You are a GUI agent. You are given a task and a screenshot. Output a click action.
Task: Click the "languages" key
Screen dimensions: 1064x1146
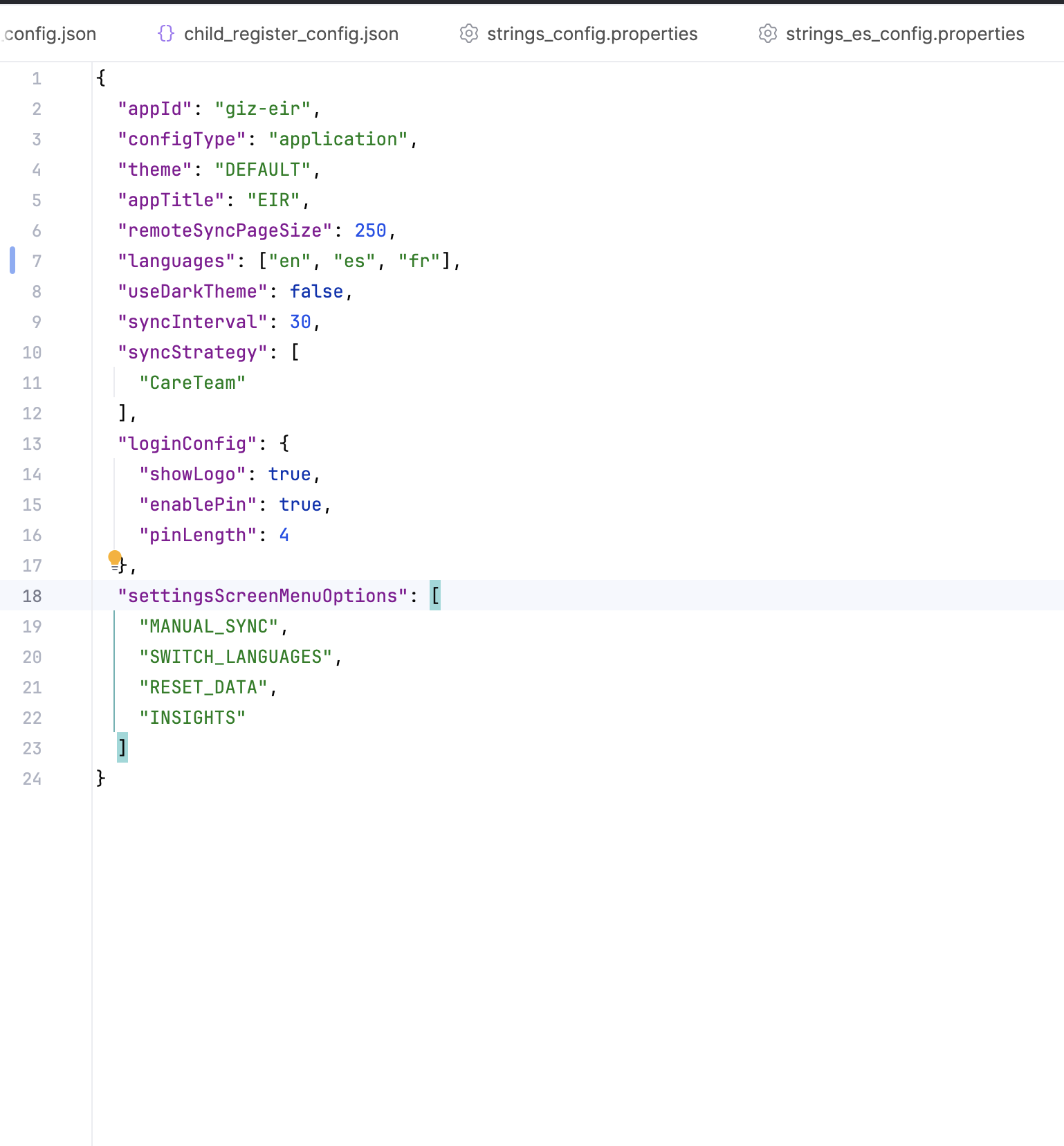coord(176,261)
